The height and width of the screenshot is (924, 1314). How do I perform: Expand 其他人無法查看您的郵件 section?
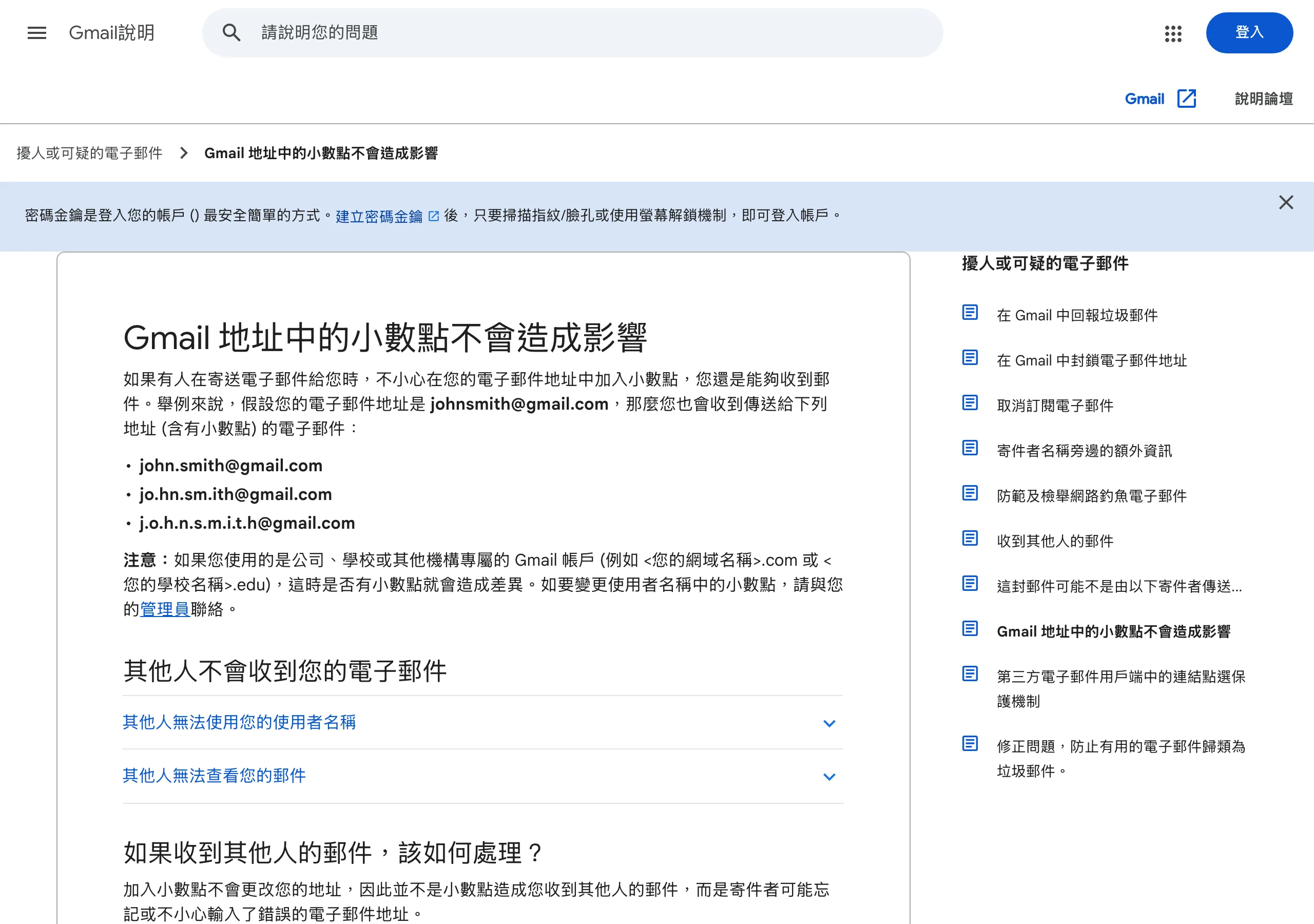[482, 776]
